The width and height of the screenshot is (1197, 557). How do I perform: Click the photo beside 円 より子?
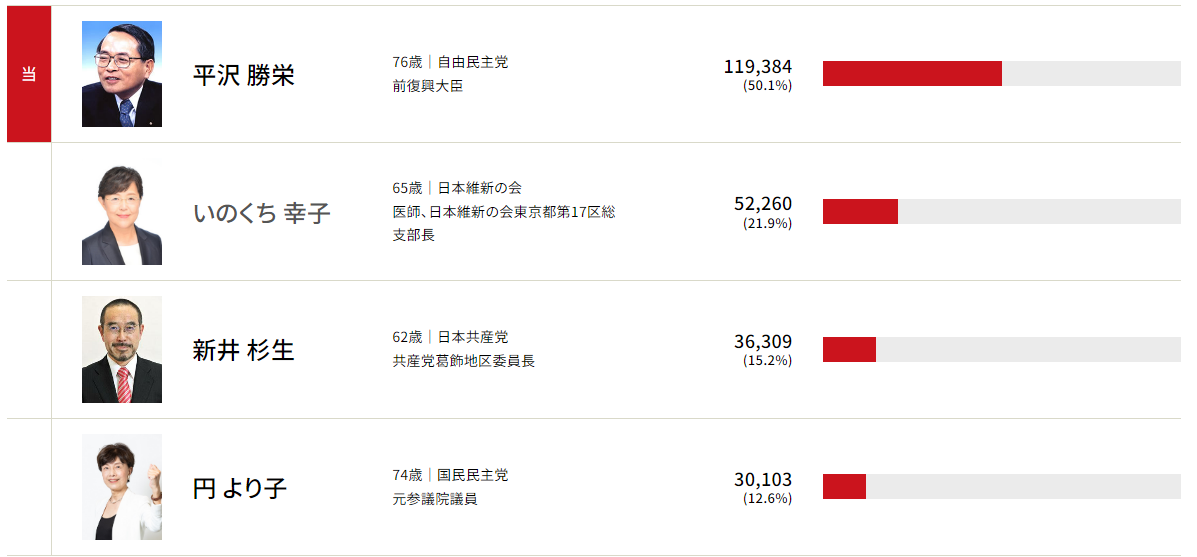point(122,487)
